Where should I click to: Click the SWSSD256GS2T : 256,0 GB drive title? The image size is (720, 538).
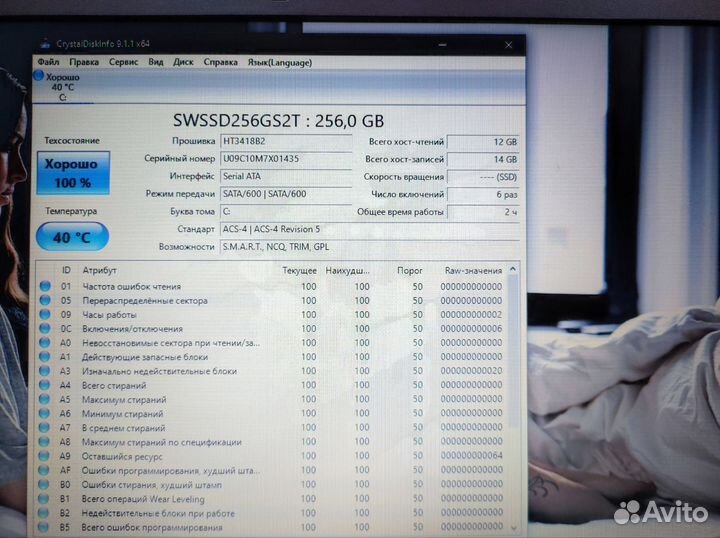(278, 121)
